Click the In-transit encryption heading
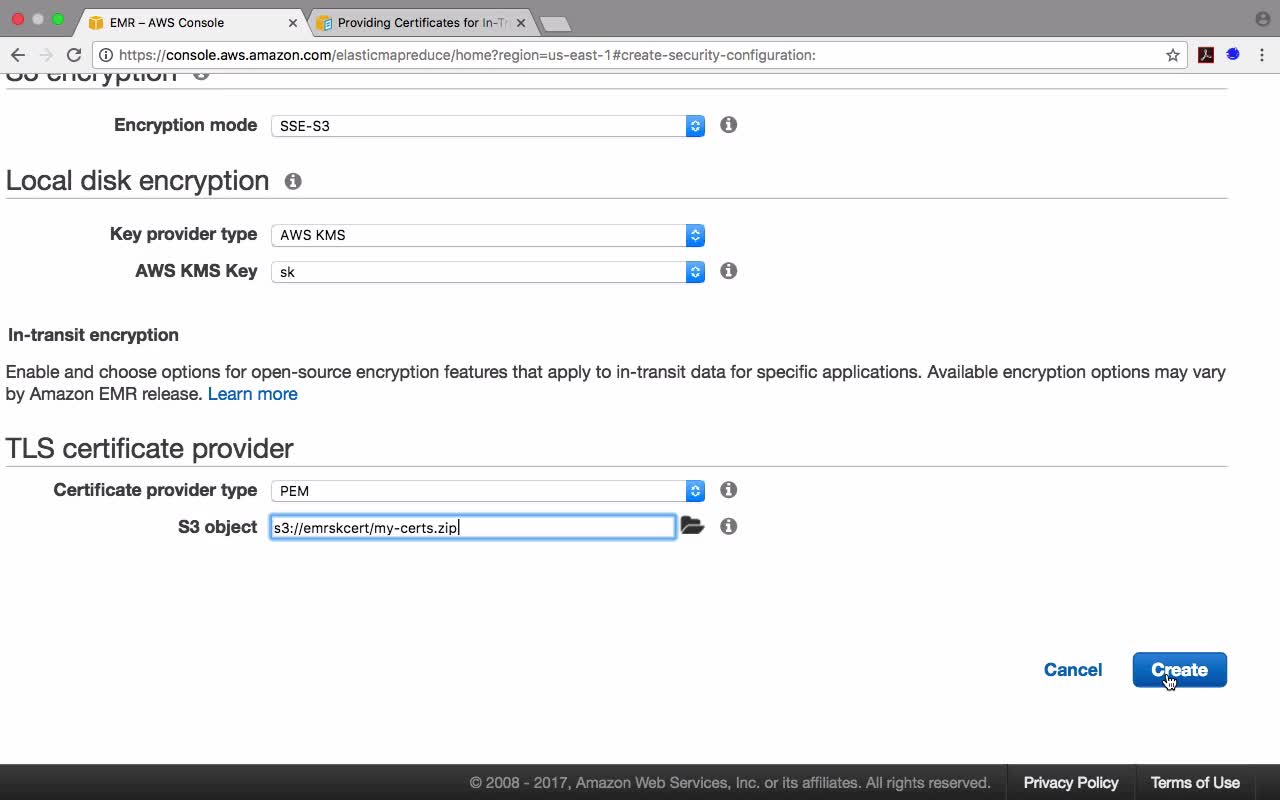The width and height of the screenshot is (1280, 800). point(93,335)
